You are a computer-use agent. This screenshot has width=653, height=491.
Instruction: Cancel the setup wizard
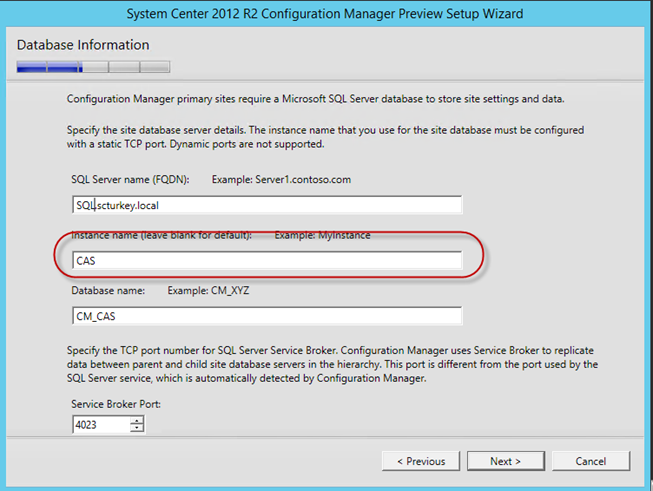click(591, 461)
